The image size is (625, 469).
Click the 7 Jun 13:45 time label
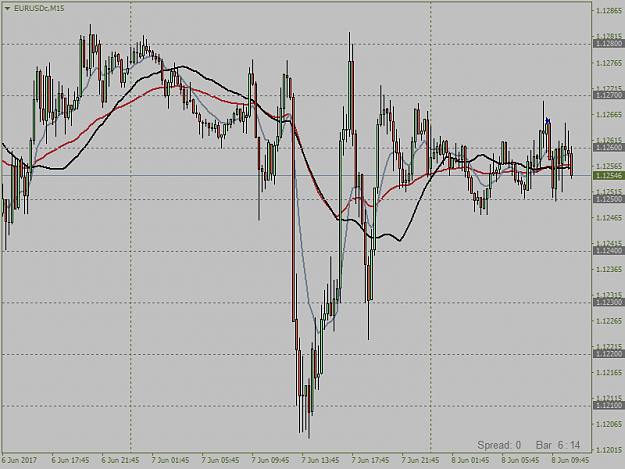click(320, 460)
